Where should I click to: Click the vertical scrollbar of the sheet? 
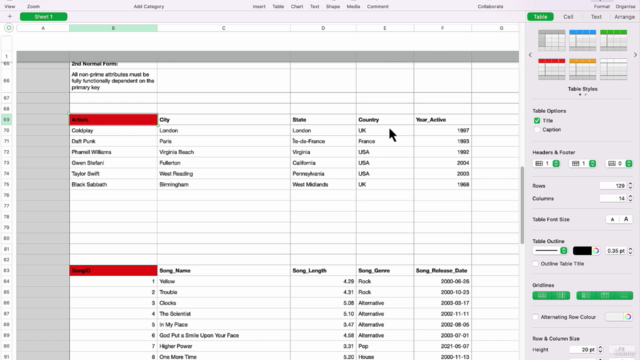click(x=522, y=205)
